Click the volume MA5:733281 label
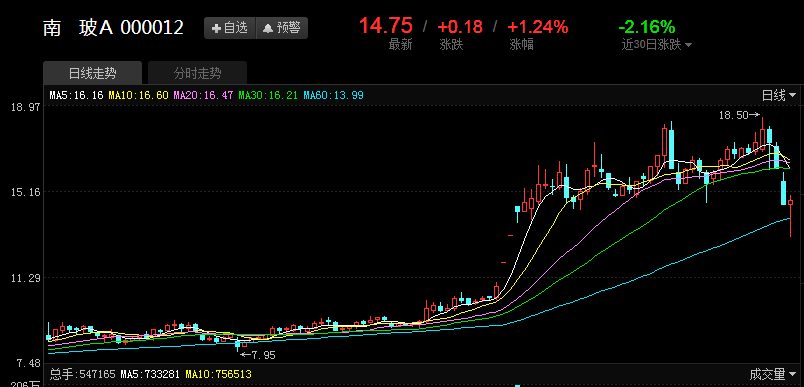This screenshot has width=804, height=387. click(150, 374)
